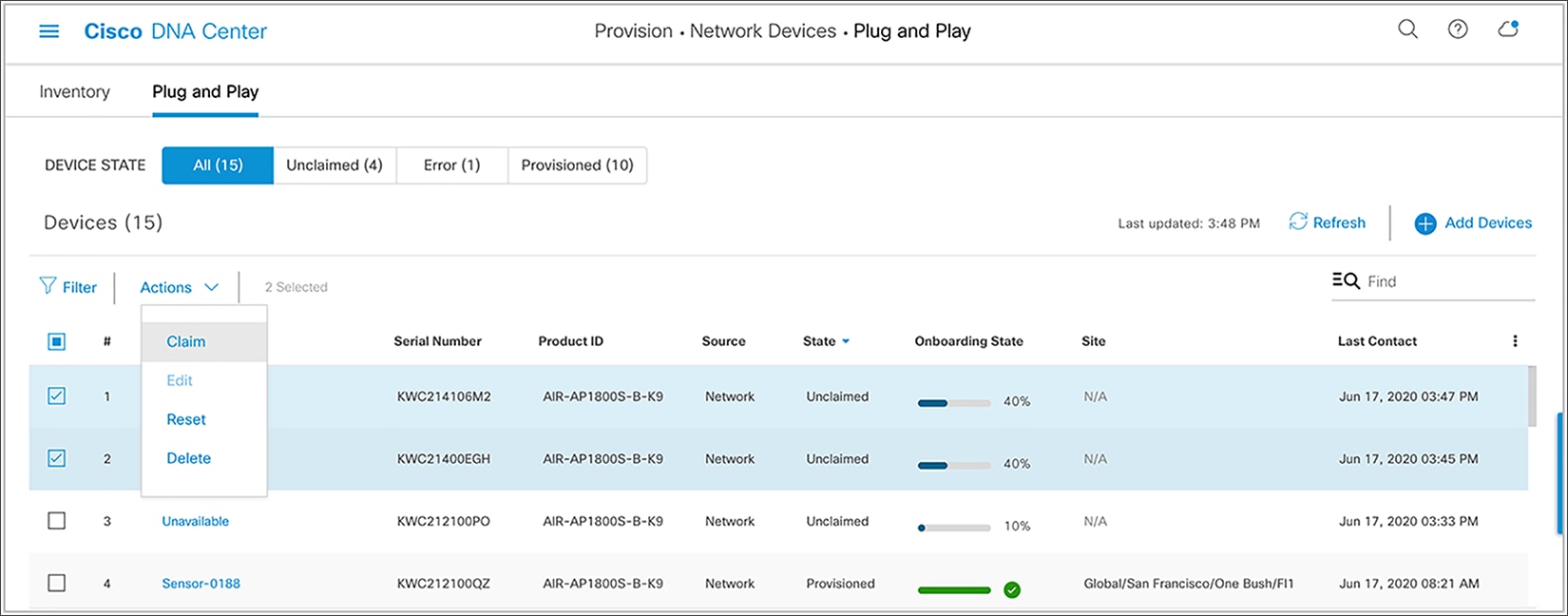Click last contact Jun 17, 2020 08:21 AM
This screenshot has height=616, width=1568.
1409,584
